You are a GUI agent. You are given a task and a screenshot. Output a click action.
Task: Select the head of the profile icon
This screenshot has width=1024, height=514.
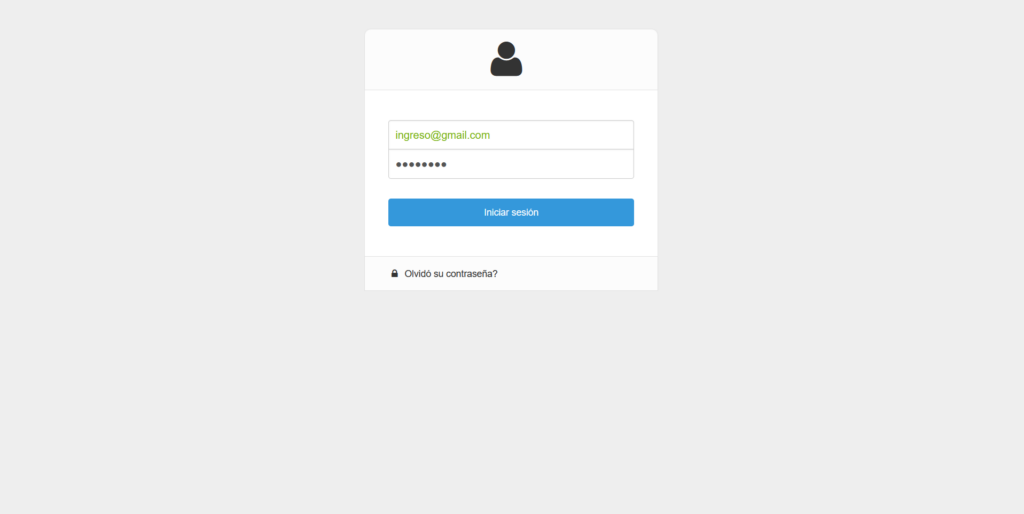[506, 50]
